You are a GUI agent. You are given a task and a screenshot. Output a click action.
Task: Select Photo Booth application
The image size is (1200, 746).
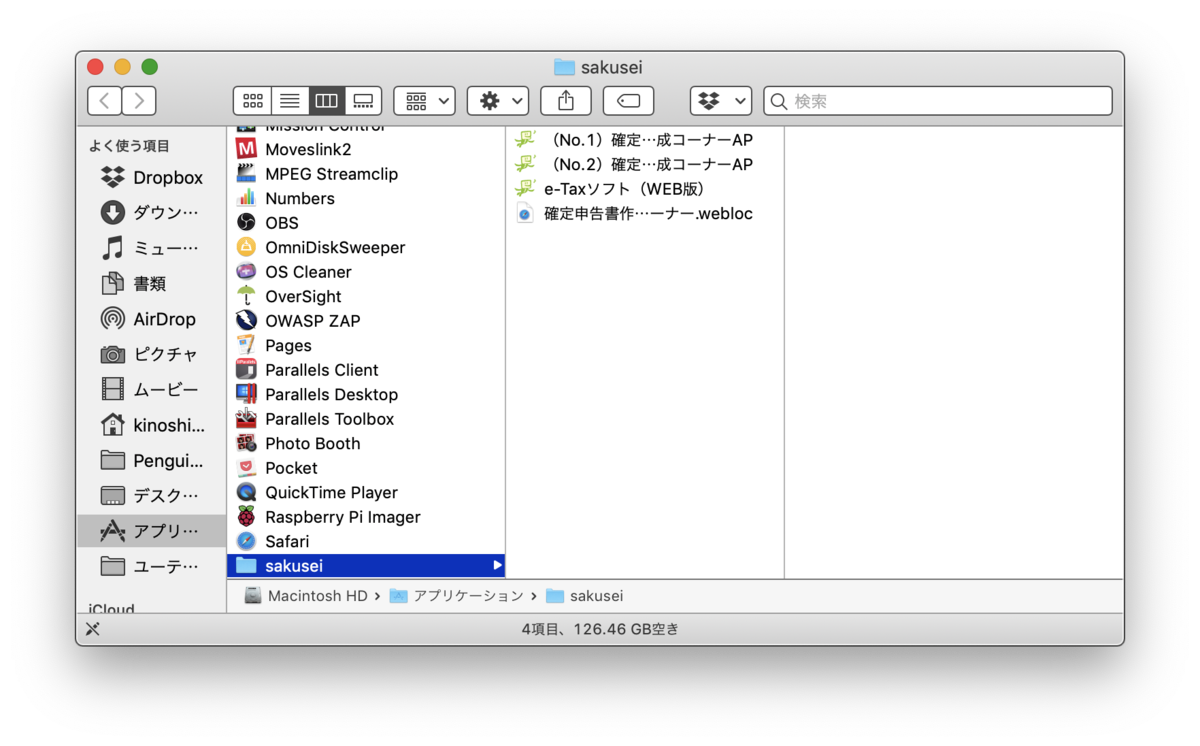pos(366,444)
